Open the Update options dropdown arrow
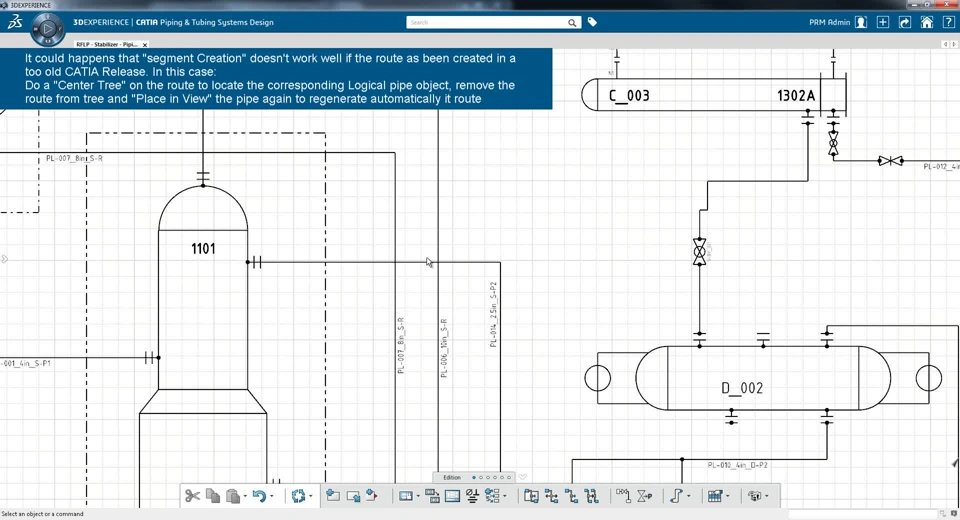The height and width of the screenshot is (520, 960). [310, 496]
